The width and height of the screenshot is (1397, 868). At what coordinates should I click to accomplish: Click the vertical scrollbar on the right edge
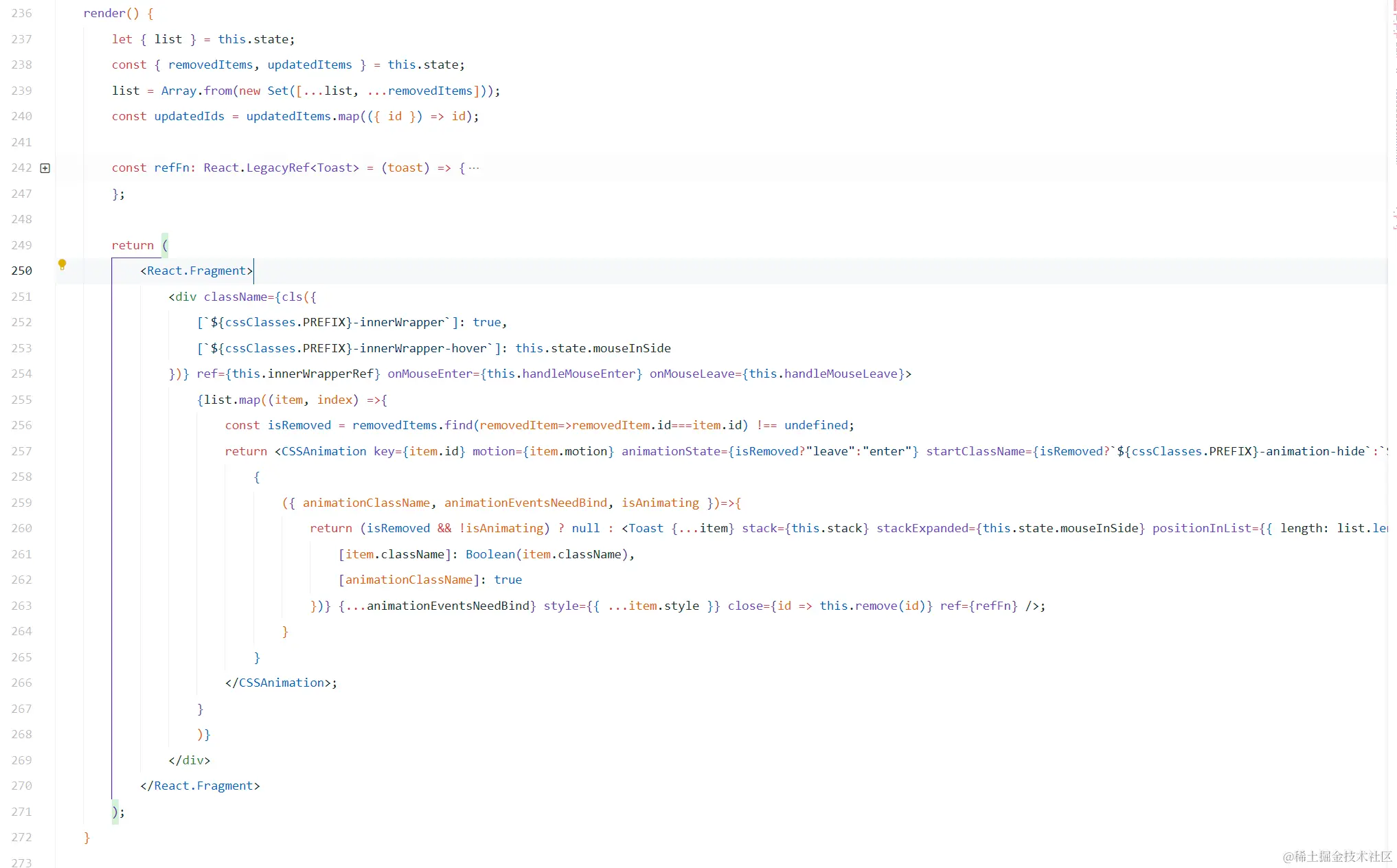coord(1392,412)
